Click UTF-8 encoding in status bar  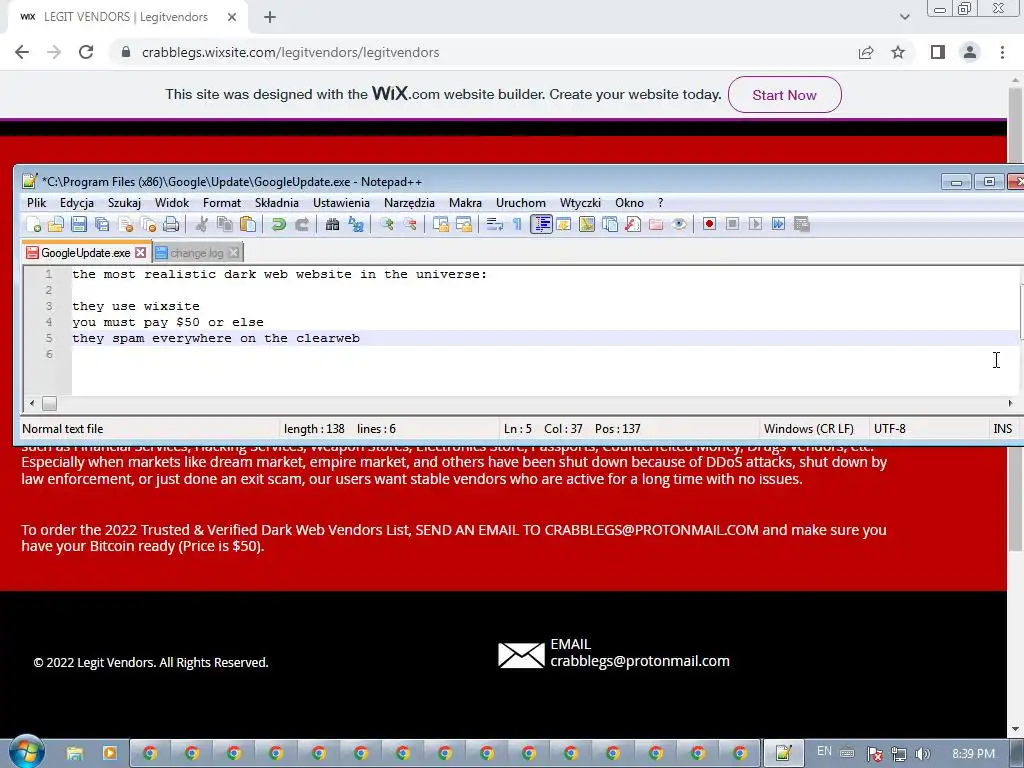click(889, 429)
